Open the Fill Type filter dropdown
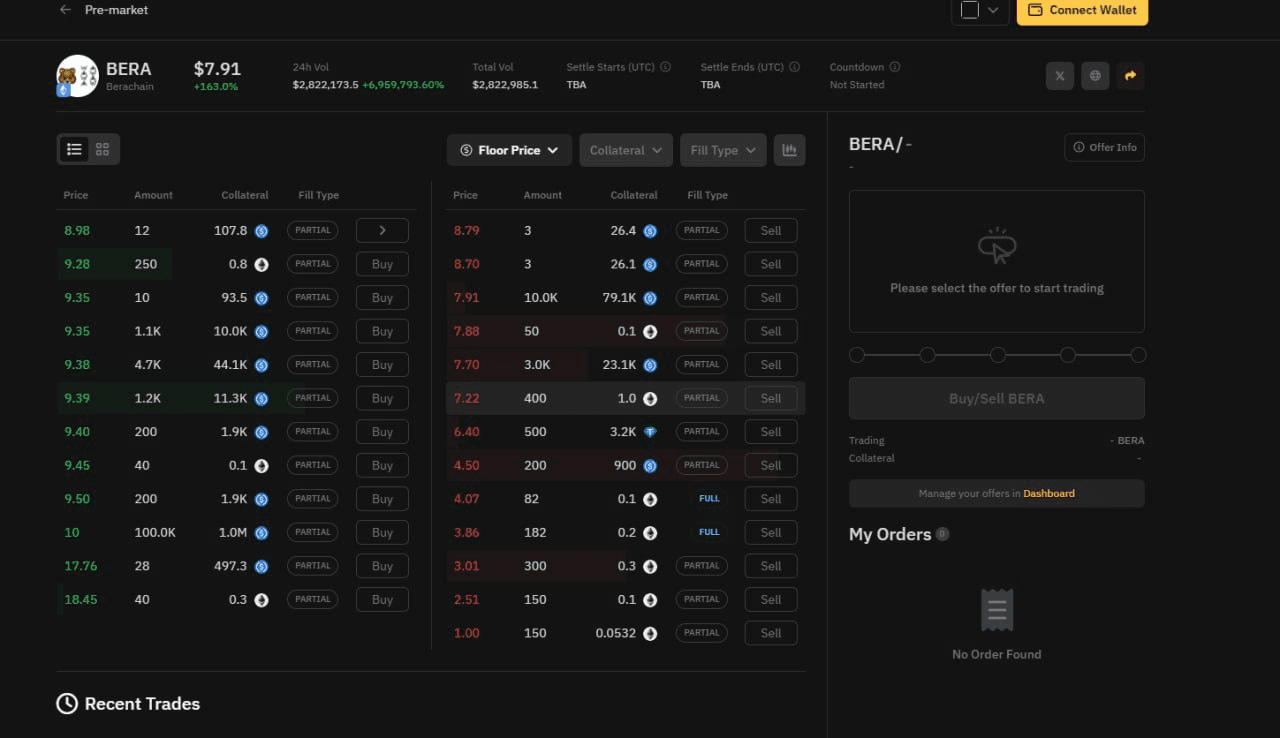The width and height of the screenshot is (1280, 738). [x=723, y=150]
